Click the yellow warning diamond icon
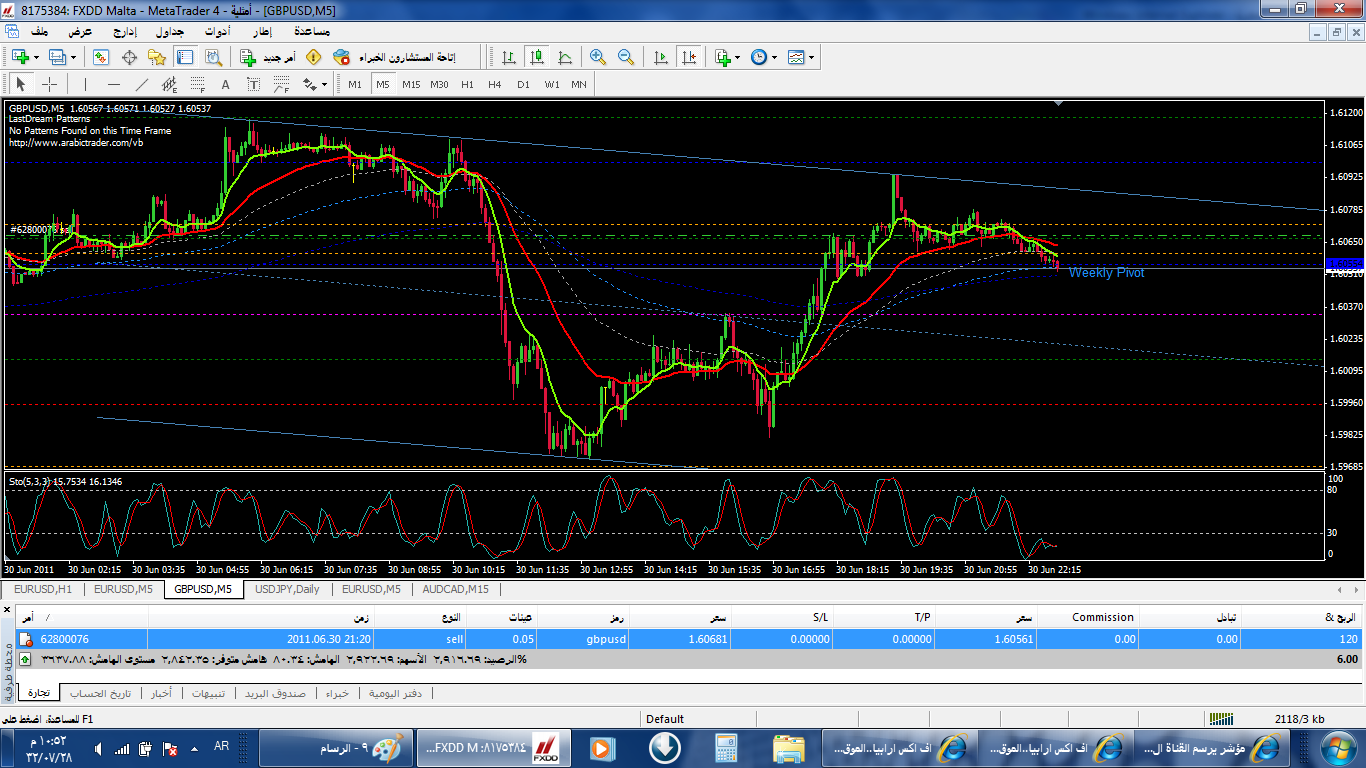 313,57
